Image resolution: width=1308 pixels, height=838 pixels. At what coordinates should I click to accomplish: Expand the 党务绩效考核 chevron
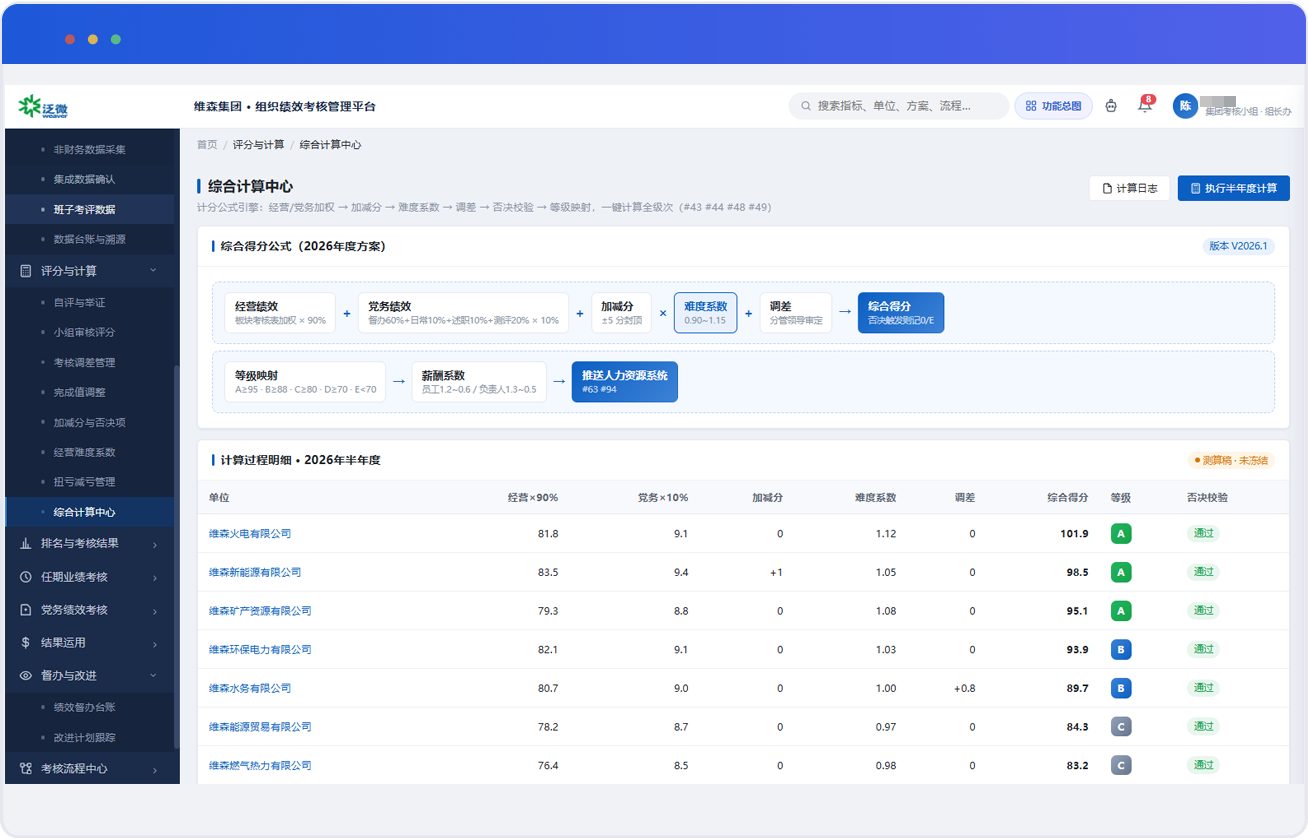[x=155, y=611]
